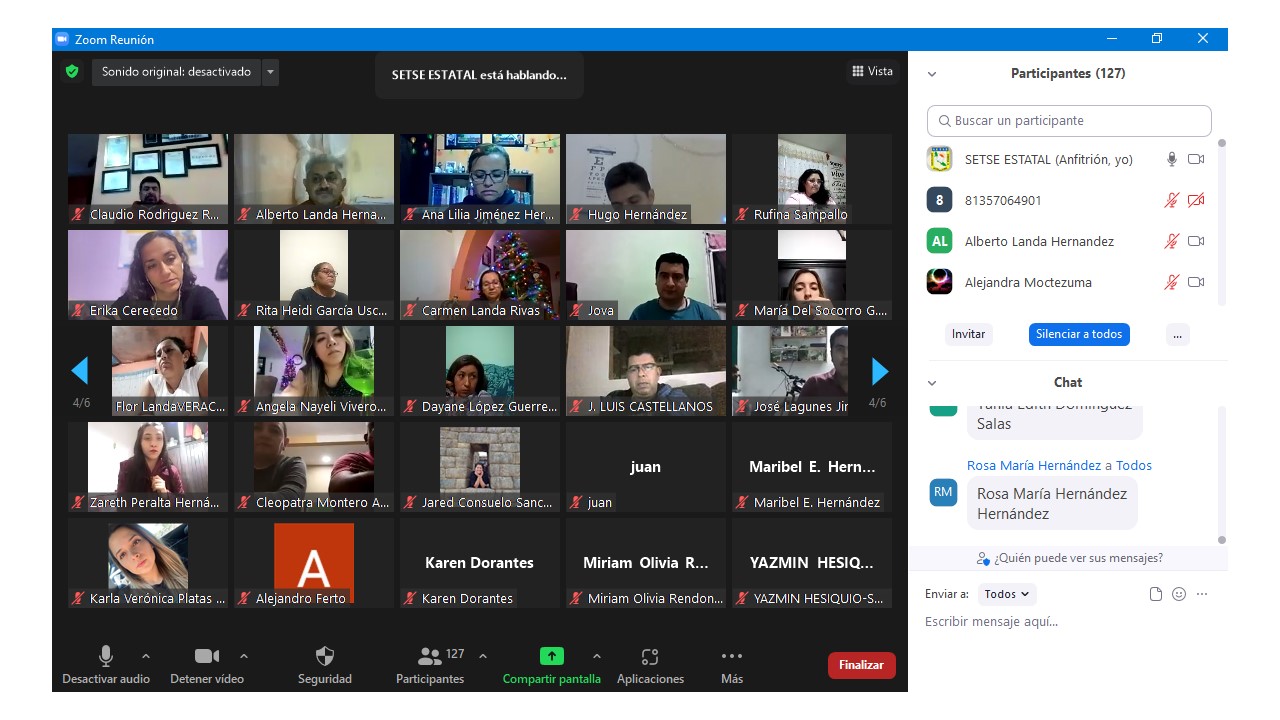Toggle camera icon for Alejandra Moctezuma
This screenshot has height=720, width=1280.
point(1196,282)
